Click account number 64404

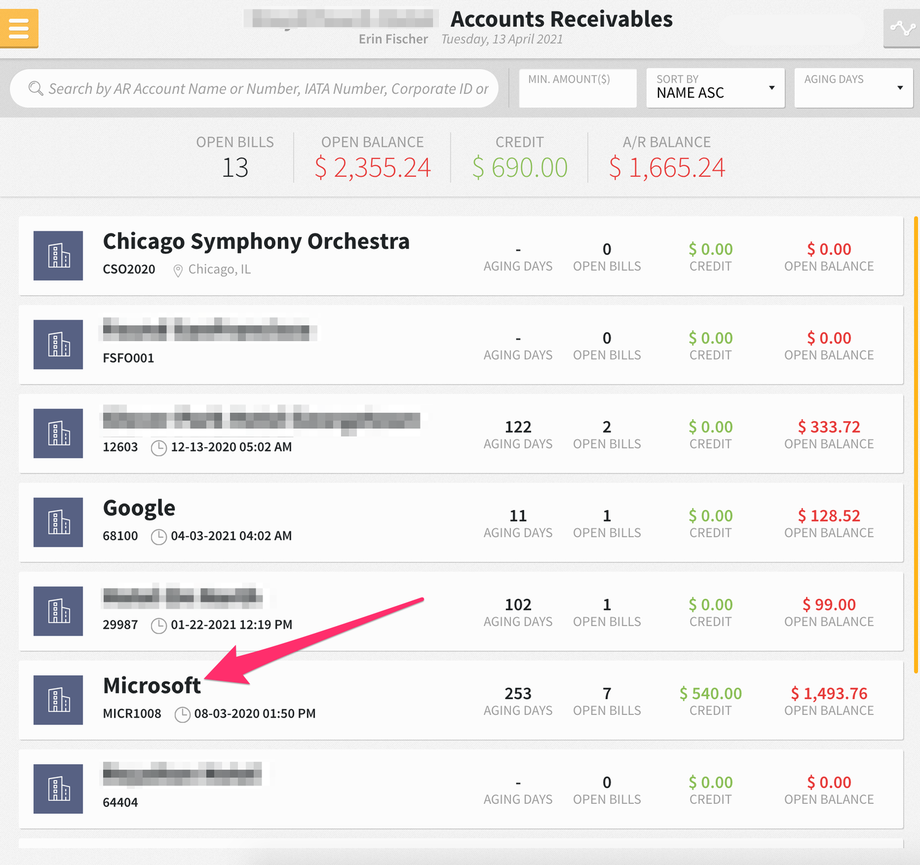[120, 802]
